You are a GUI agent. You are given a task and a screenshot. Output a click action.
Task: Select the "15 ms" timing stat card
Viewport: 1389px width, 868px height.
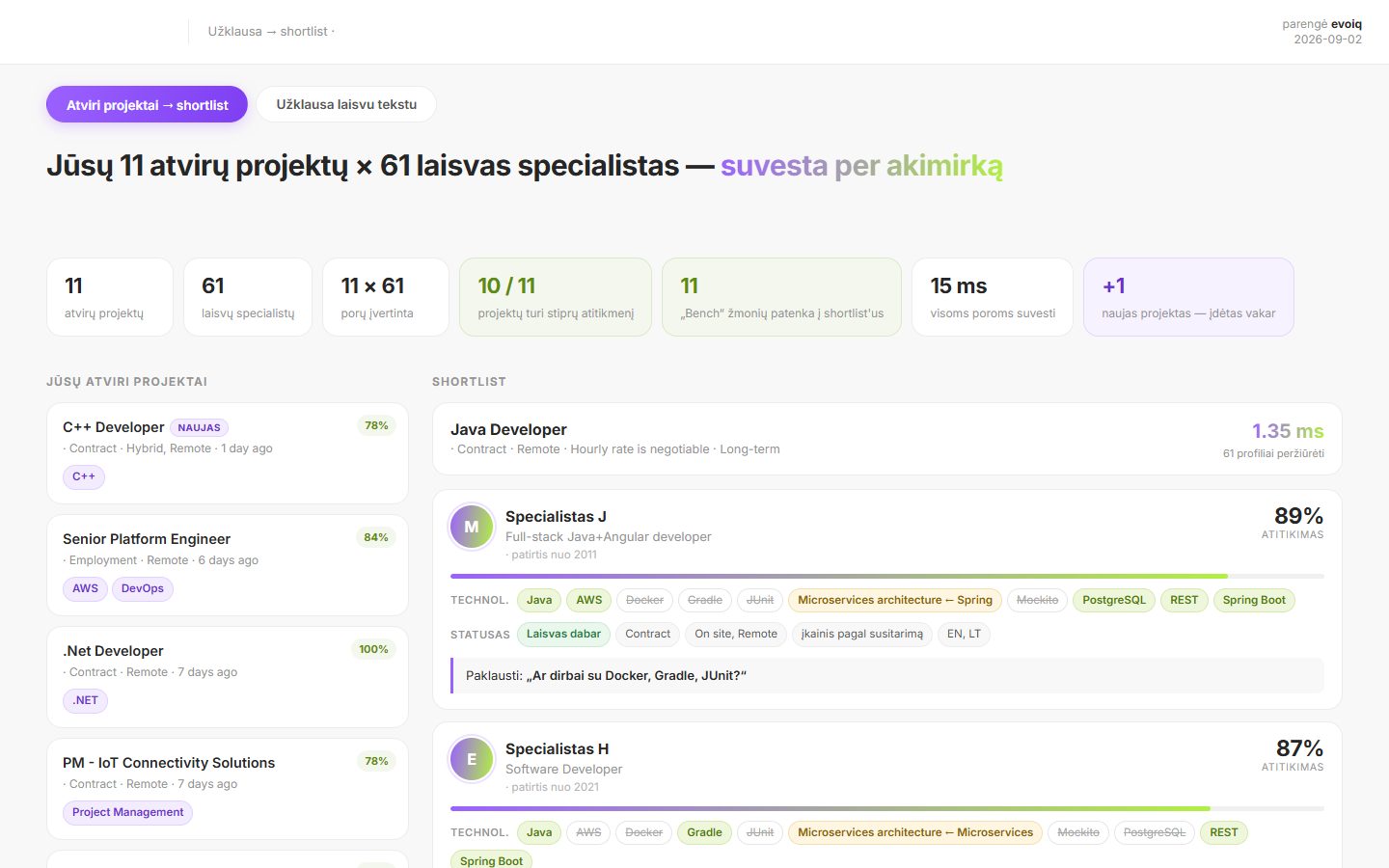(993, 297)
